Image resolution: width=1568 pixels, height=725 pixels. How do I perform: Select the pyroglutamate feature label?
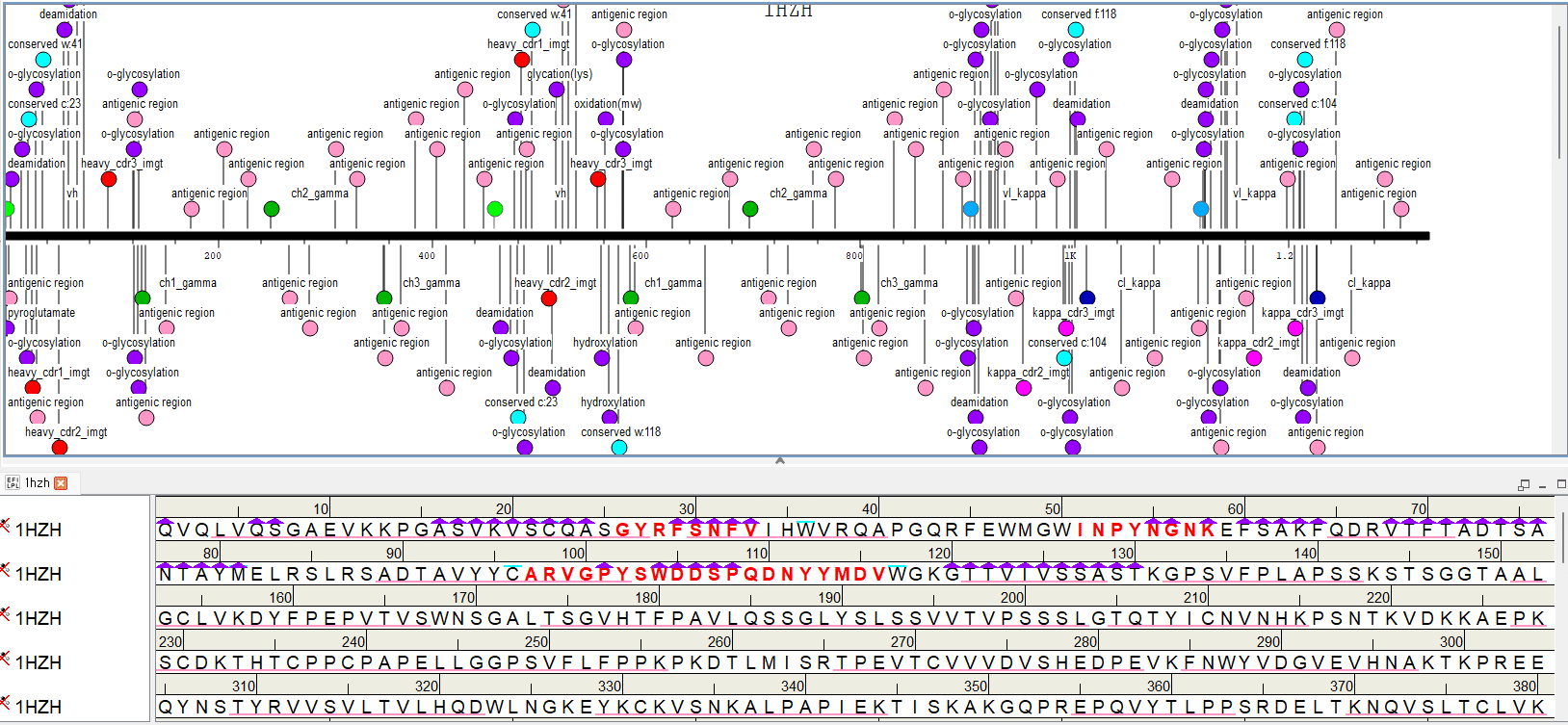pyautogui.click(x=41, y=313)
